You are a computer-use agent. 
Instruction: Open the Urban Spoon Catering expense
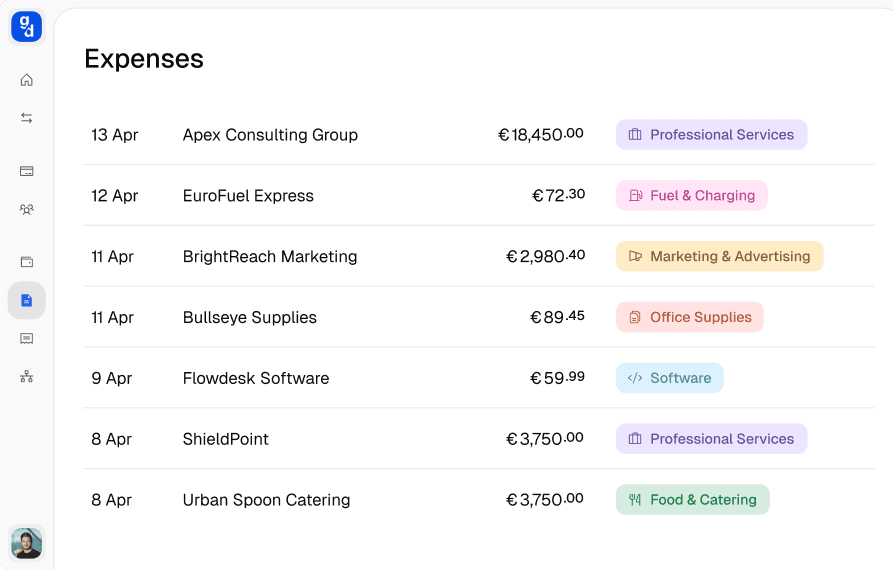coord(266,500)
